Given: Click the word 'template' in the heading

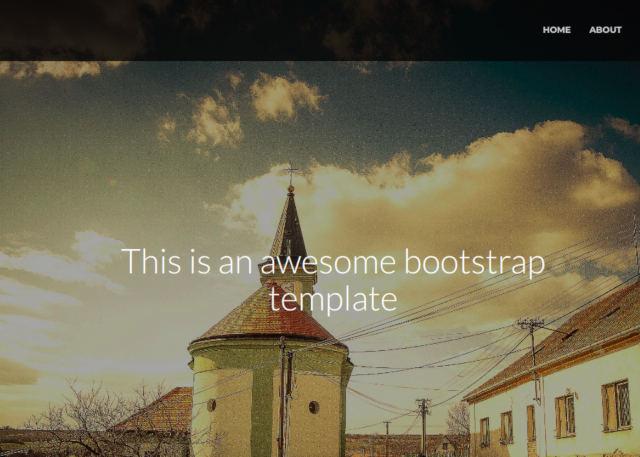Looking at the screenshot, I should coord(333,299).
